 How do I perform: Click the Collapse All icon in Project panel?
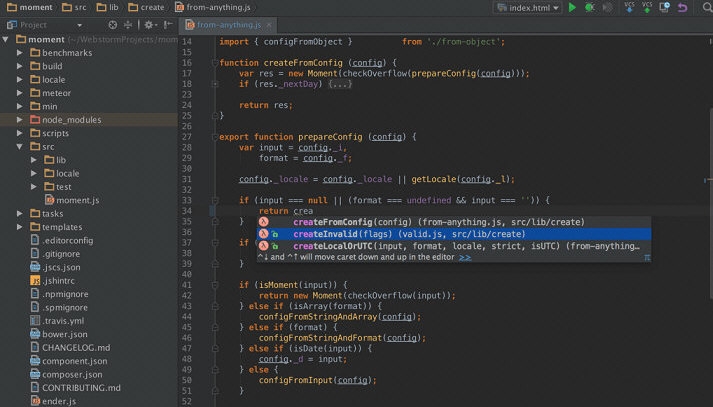pos(128,25)
